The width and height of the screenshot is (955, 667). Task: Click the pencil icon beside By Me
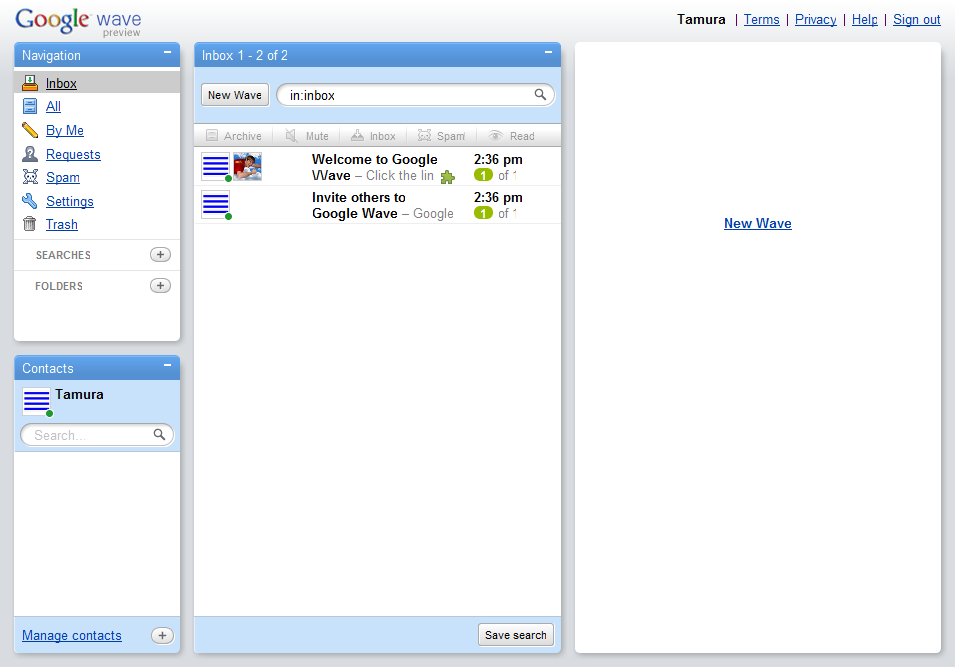point(30,130)
